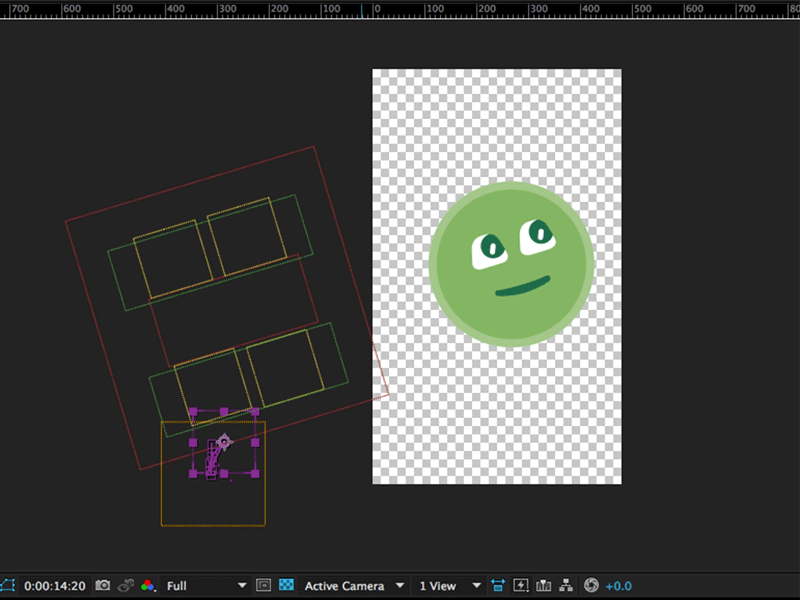Click the Timeline button icon

coord(544,585)
